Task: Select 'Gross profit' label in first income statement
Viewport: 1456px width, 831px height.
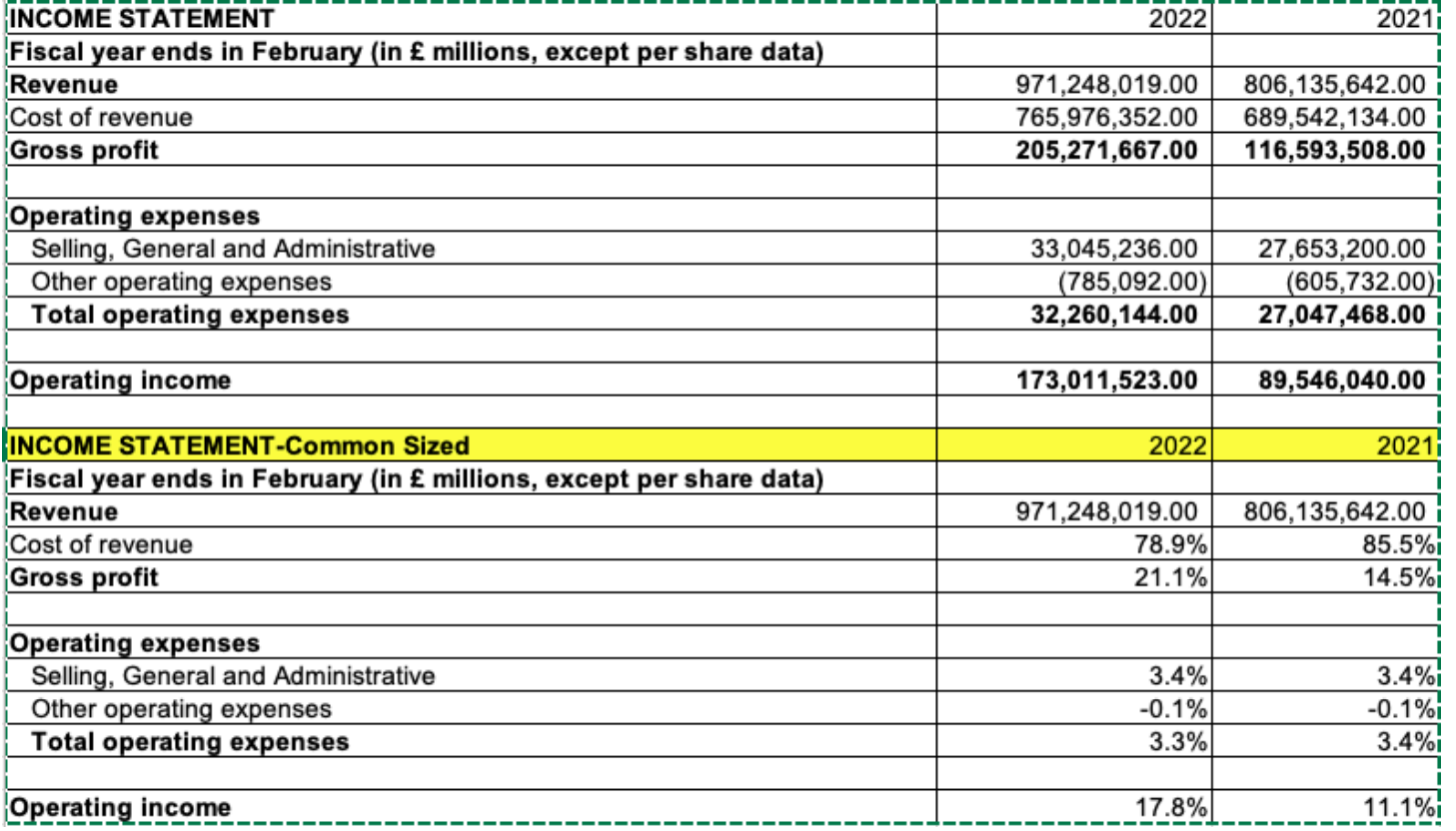Action: [84, 150]
